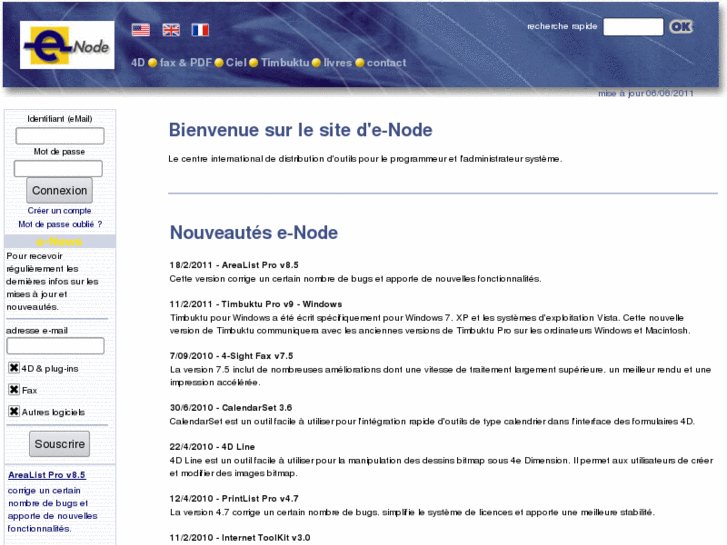Uncheck the 4D & plug-ins checkbox
The image size is (727, 545).
tap(14, 368)
